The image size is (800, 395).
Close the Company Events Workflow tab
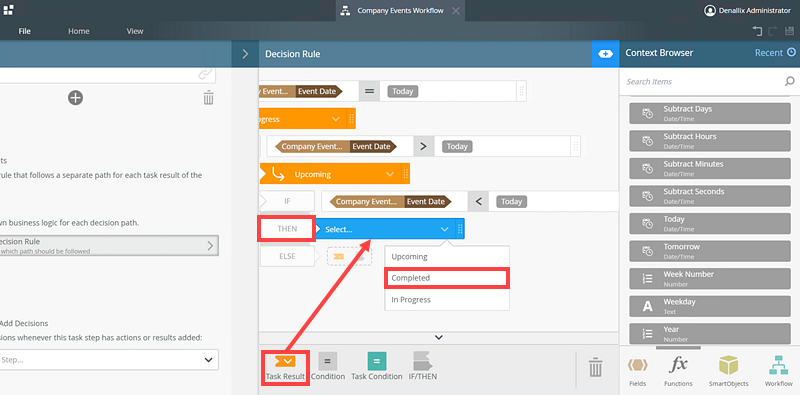456,11
